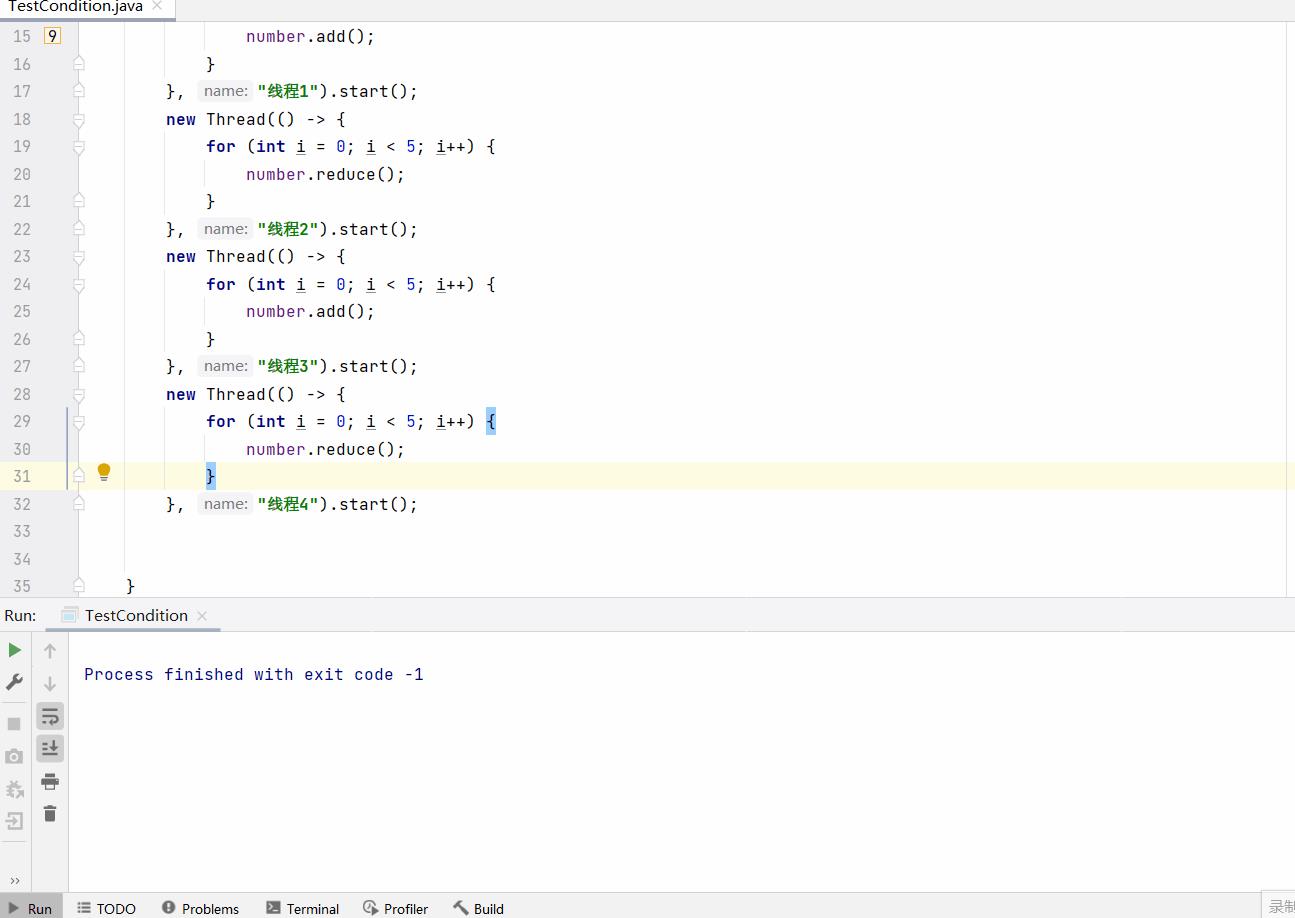
Task: Open the TODO tool window
Action: pyautogui.click(x=107, y=908)
